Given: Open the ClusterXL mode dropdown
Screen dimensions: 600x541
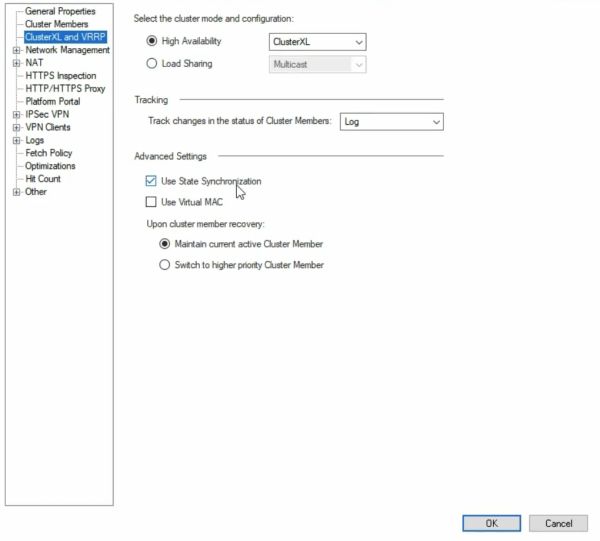Looking at the screenshot, I should 317,42.
